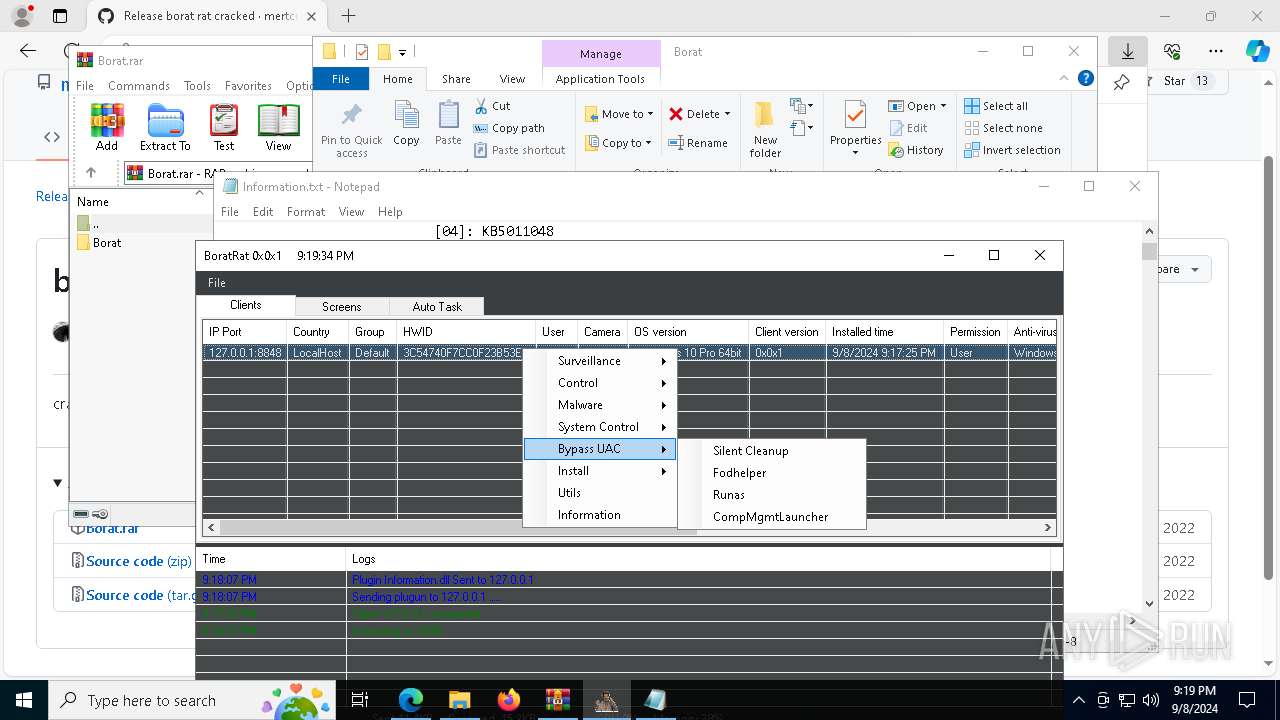
Task: Open Edge Settings and more (three dots)
Action: (1216, 51)
